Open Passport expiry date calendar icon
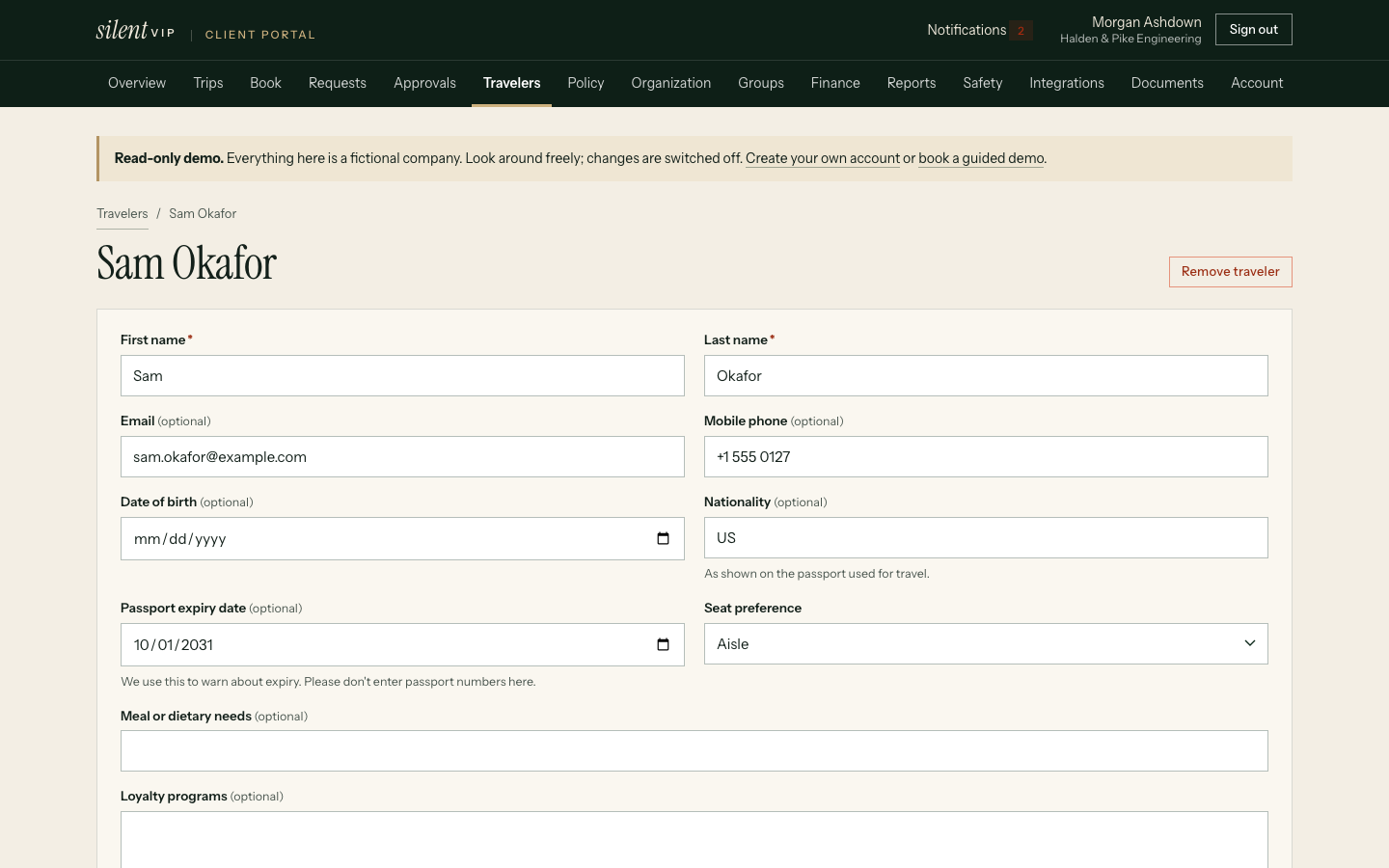The height and width of the screenshot is (868, 1389). point(663,645)
